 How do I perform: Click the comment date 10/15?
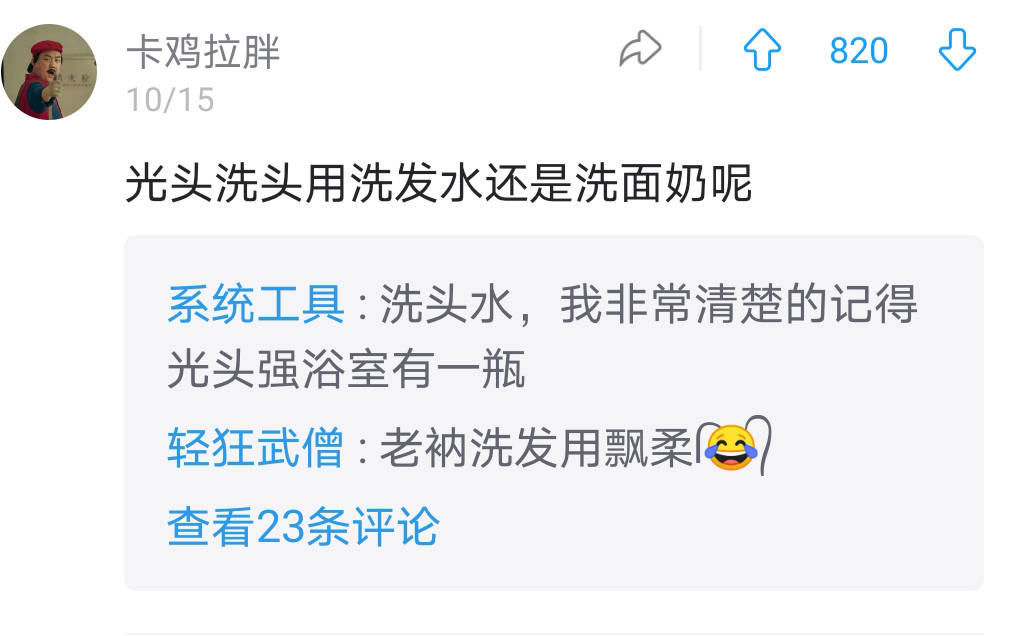point(170,100)
